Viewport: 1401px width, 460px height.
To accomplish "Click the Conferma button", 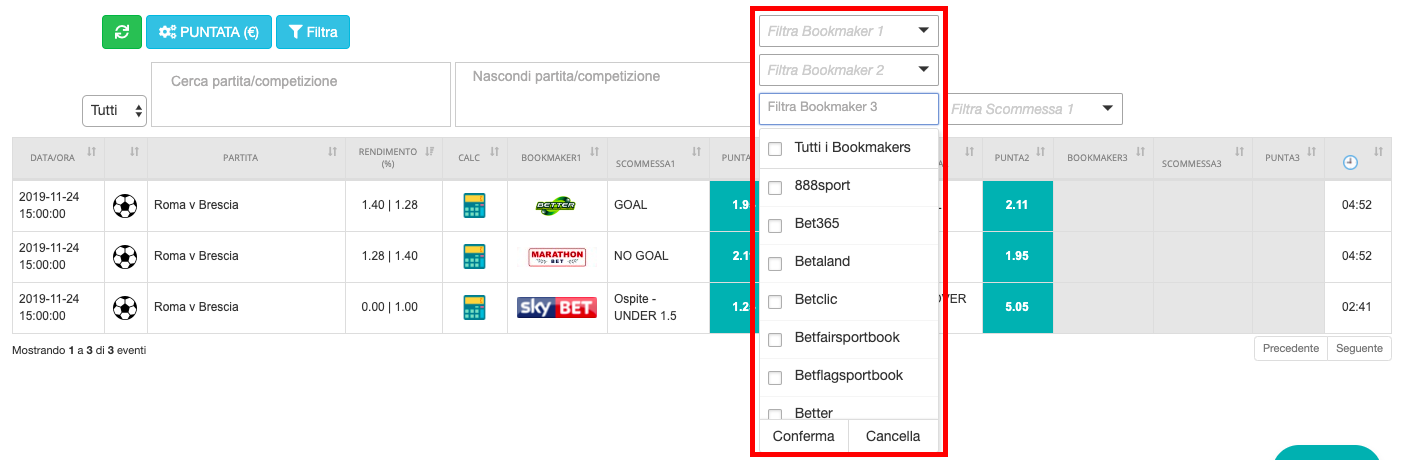I will (x=804, y=436).
